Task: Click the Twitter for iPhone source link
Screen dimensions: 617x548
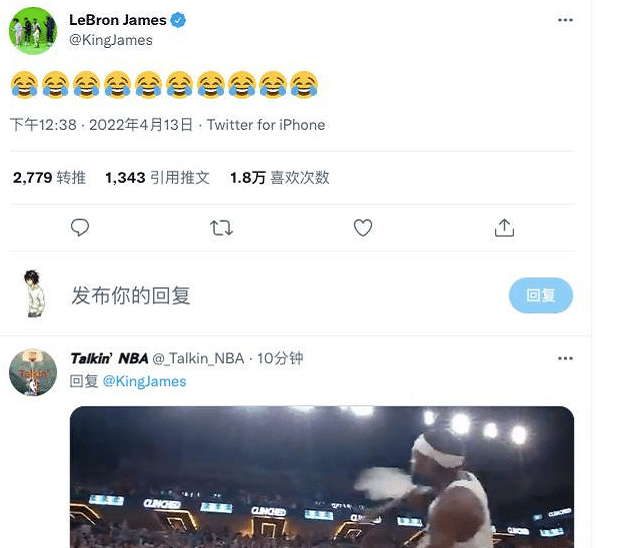Action: coord(266,125)
